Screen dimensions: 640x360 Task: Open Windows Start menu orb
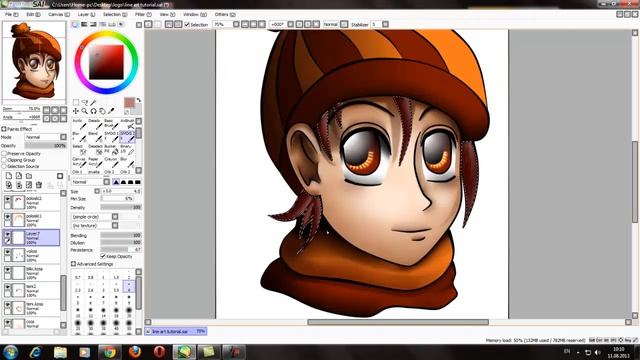tap(10, 351)
